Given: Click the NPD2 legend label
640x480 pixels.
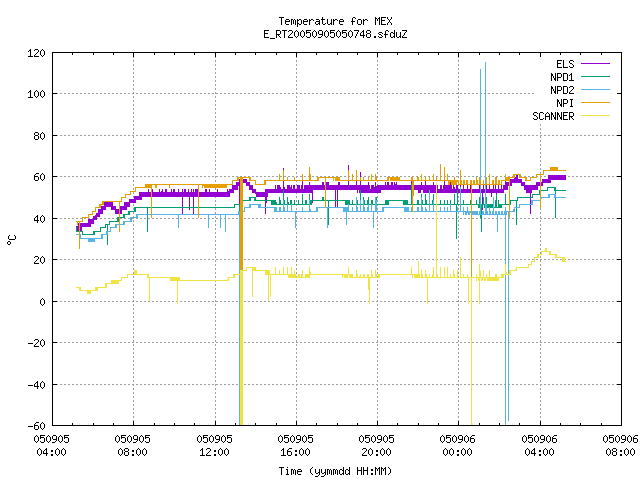Looking at the screenshot, I should (562, 90).
